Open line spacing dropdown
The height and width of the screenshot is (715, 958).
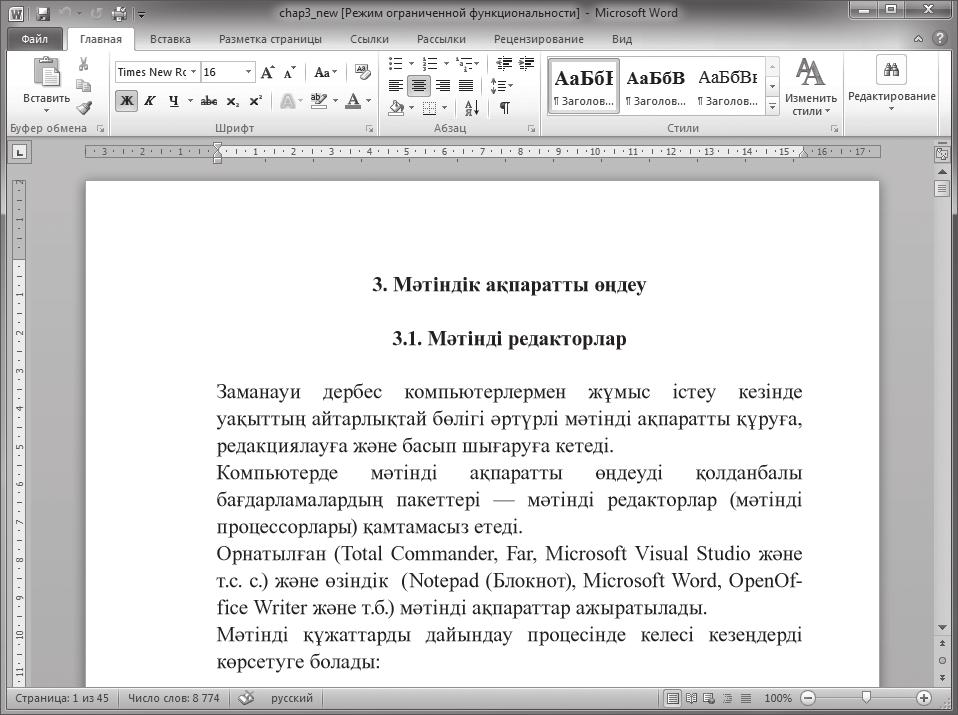[502, 86]
